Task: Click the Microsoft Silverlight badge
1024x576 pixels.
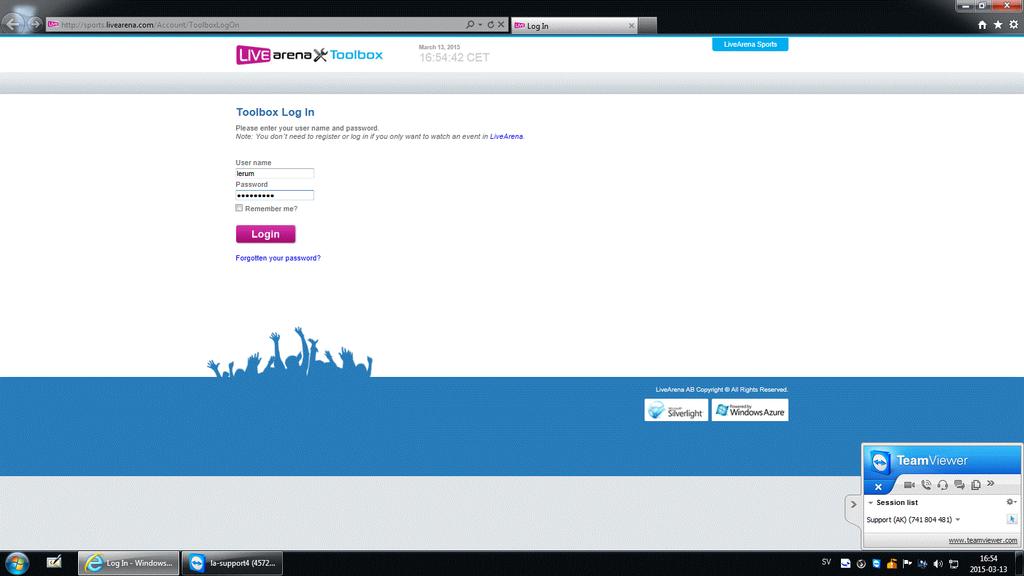Action: click(x=676, y=410)
